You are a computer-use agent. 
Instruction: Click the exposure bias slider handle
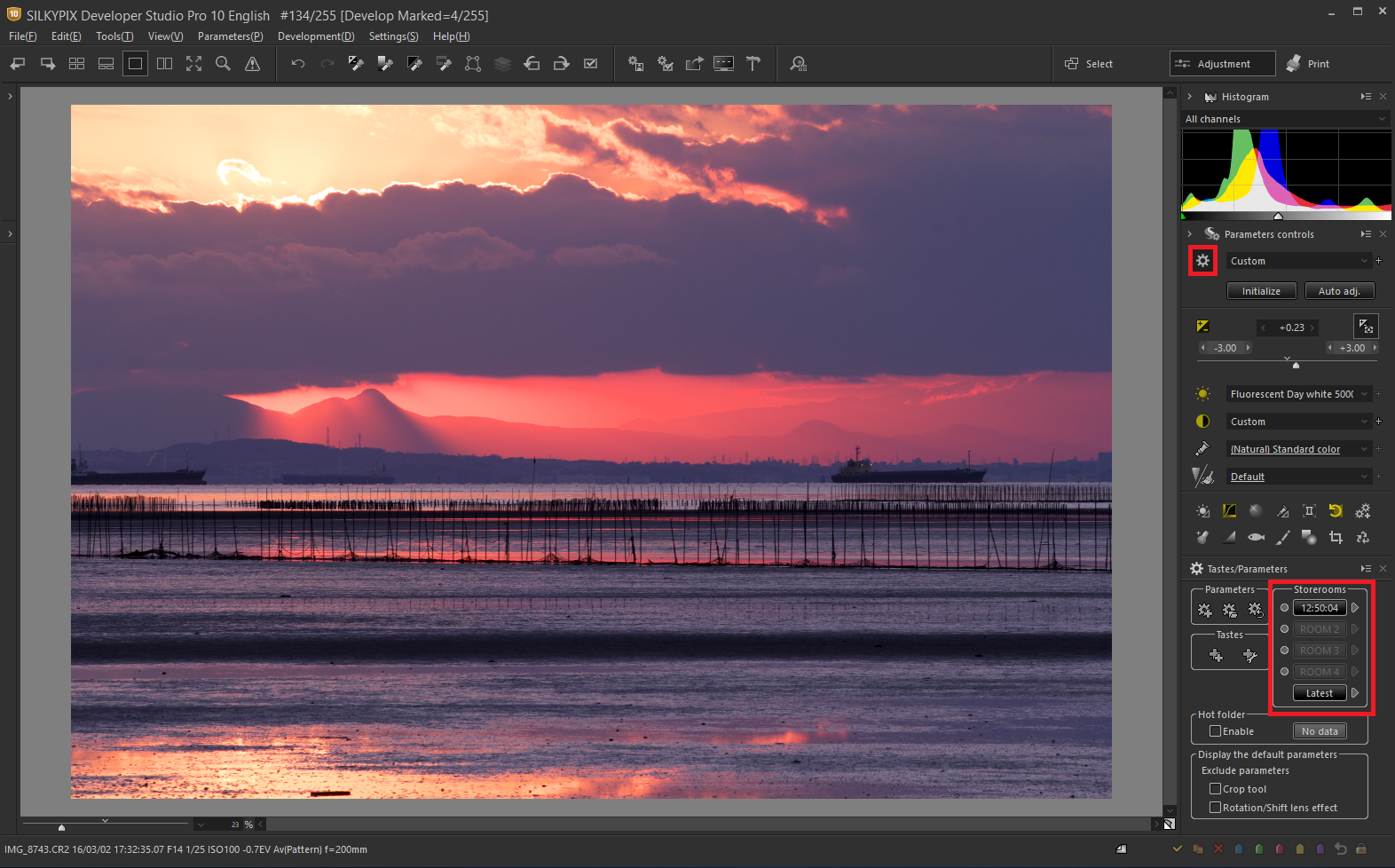tap(1296, 365)
